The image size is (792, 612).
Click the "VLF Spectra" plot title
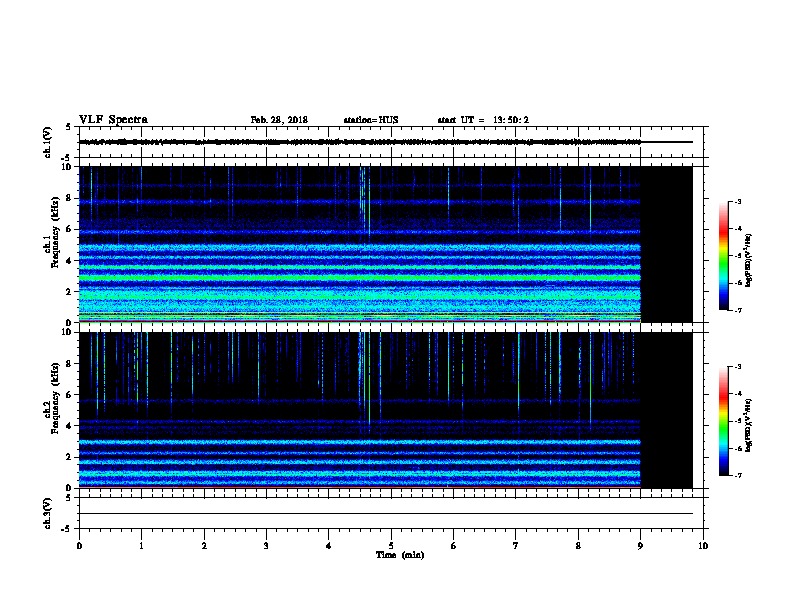[113, 120]
